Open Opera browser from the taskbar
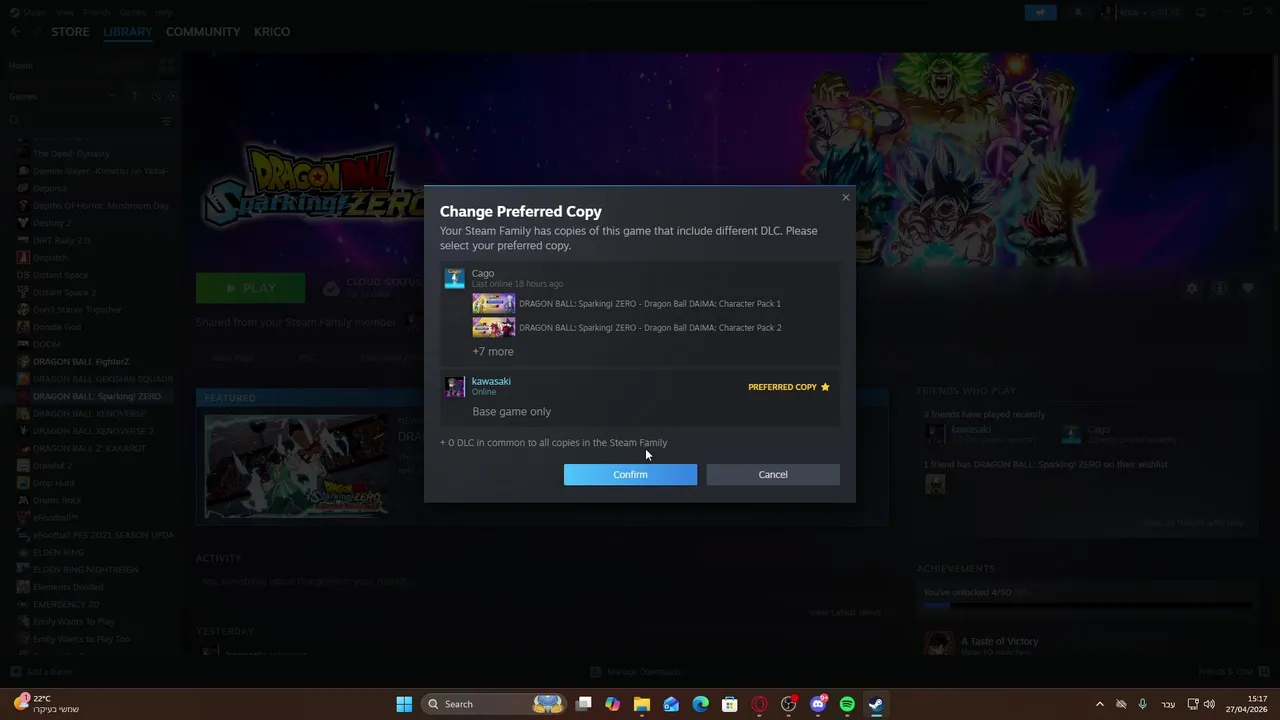Viewport: 1280px width, 720px height. coord(759,704)
